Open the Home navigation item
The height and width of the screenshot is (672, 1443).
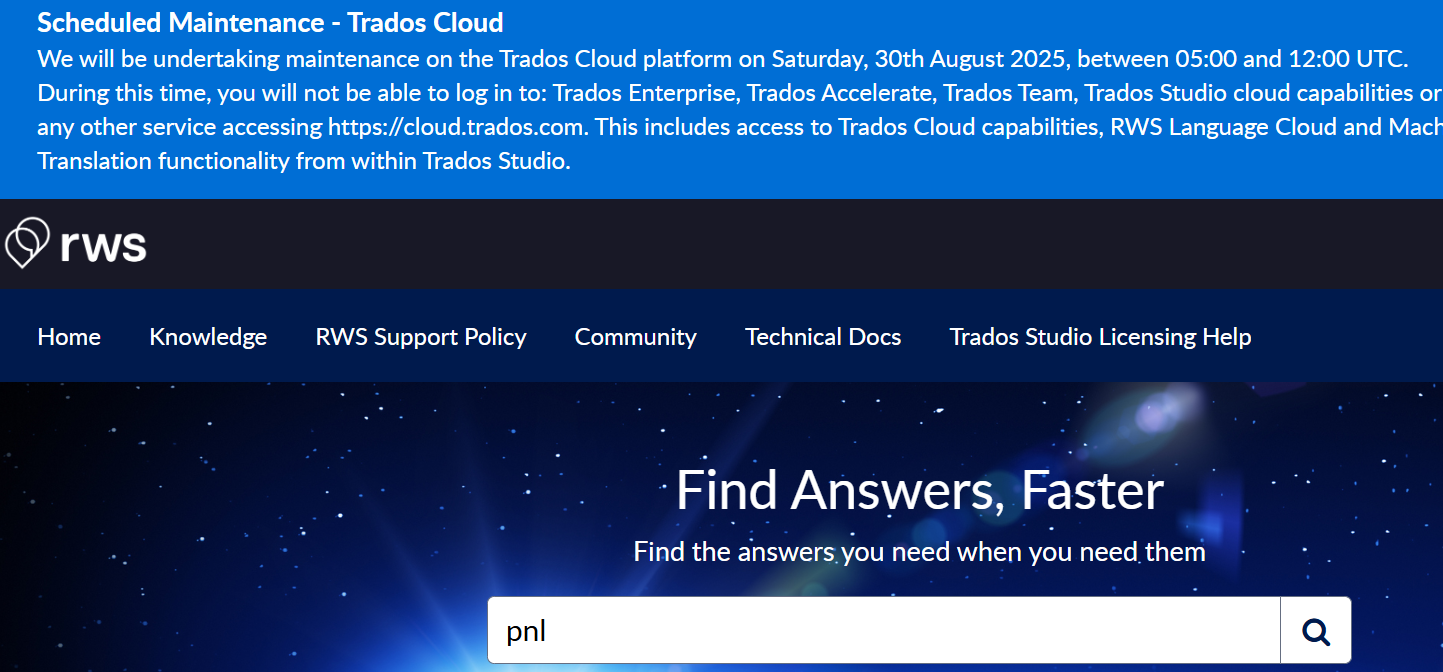68,336
